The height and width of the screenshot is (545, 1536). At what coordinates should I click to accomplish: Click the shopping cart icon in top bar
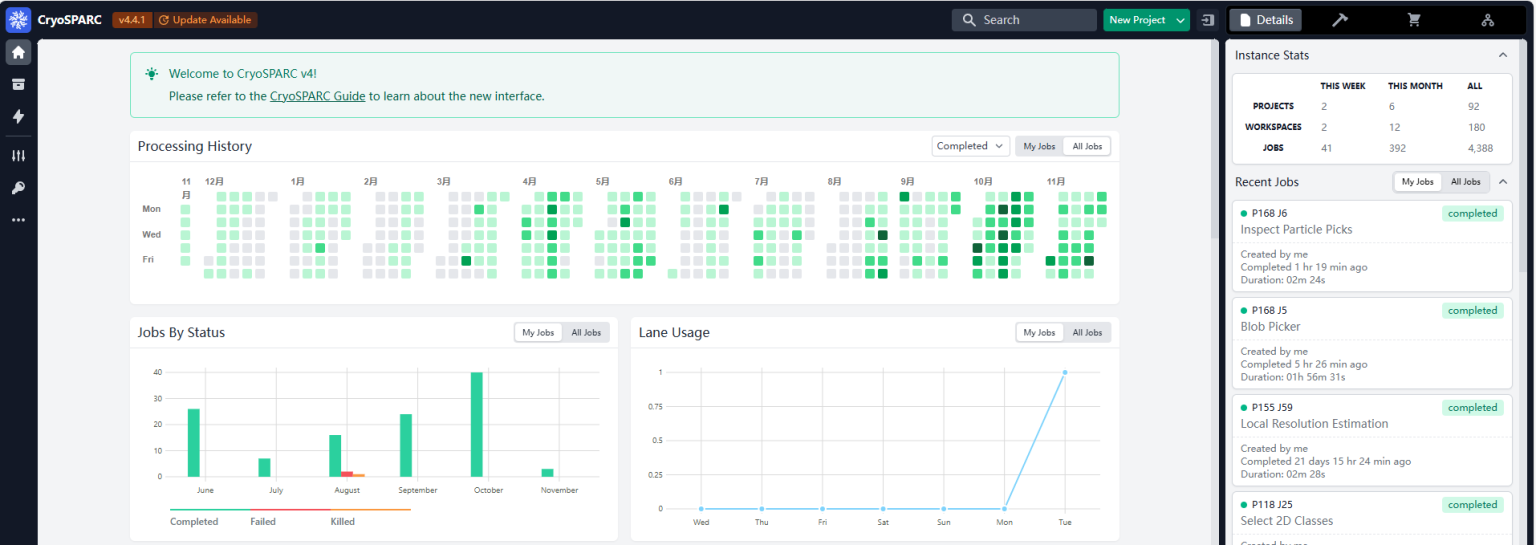click(x=1414, y=20)
